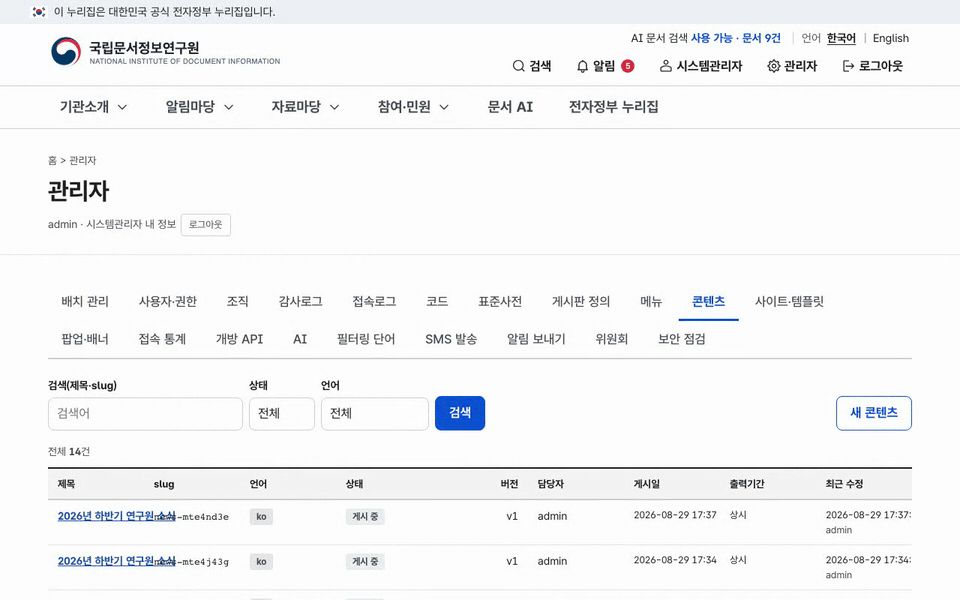Click the 2026-08-29 17:34 publish date cell
Image resolution: width=960 pixels, height=600 pixels.
point(675,560)
